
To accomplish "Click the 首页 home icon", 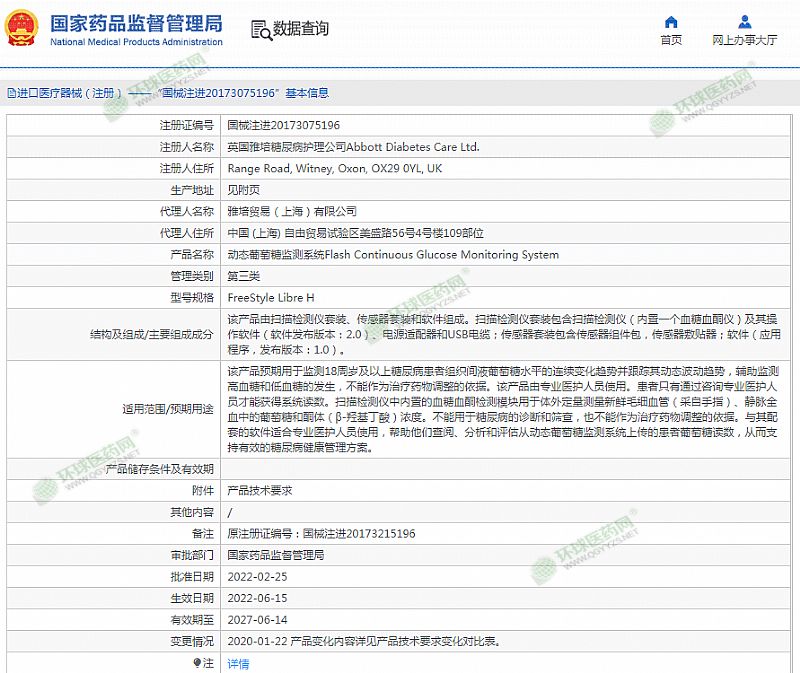I will click(x=671, y=21).
